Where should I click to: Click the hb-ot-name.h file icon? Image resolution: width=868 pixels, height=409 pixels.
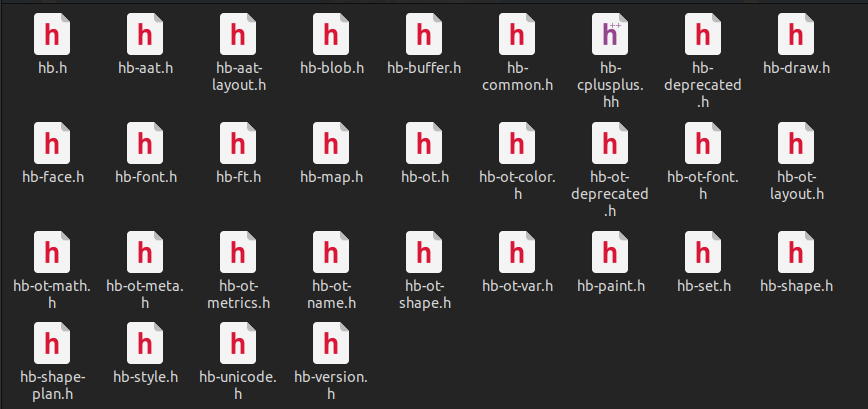(331, 252)
